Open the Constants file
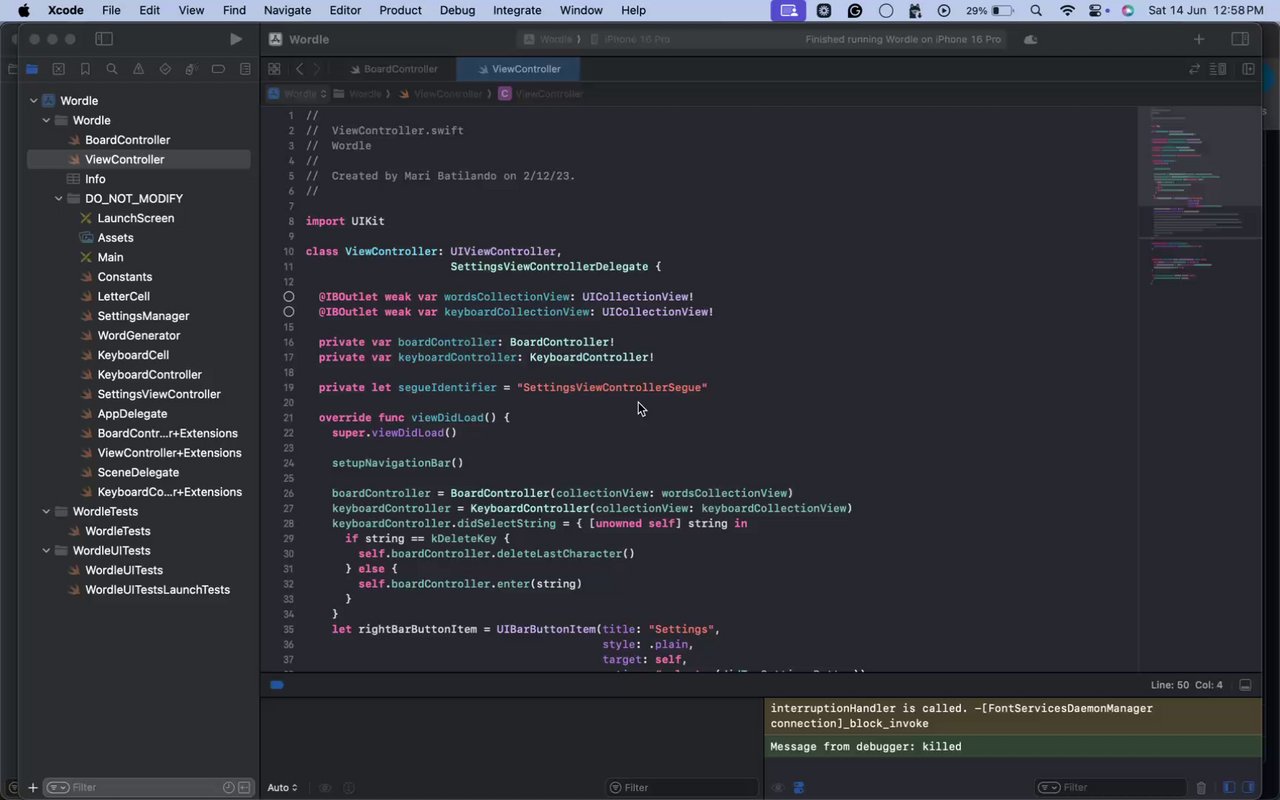The height and width of the screenshot is (800, 1280). click(124, 277)
